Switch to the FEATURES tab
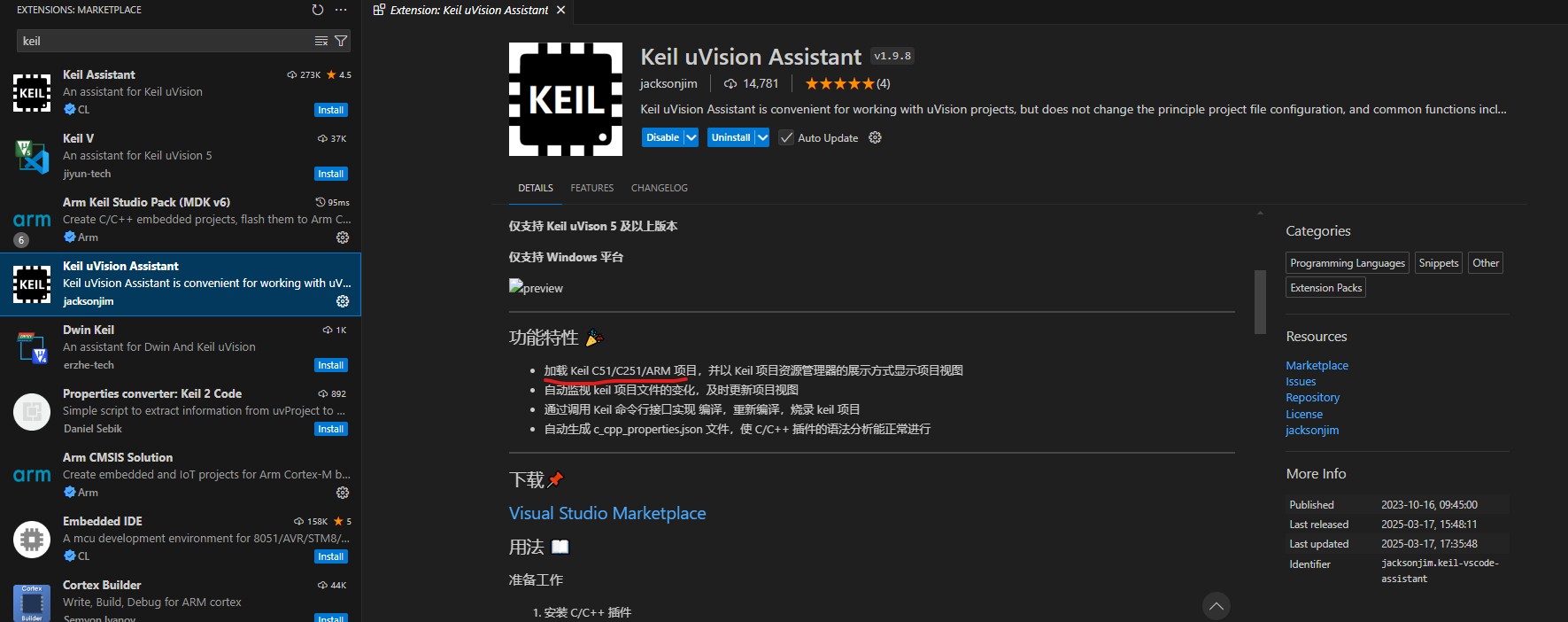Viewport: 1568px width, 622px height. click(592, 188)
